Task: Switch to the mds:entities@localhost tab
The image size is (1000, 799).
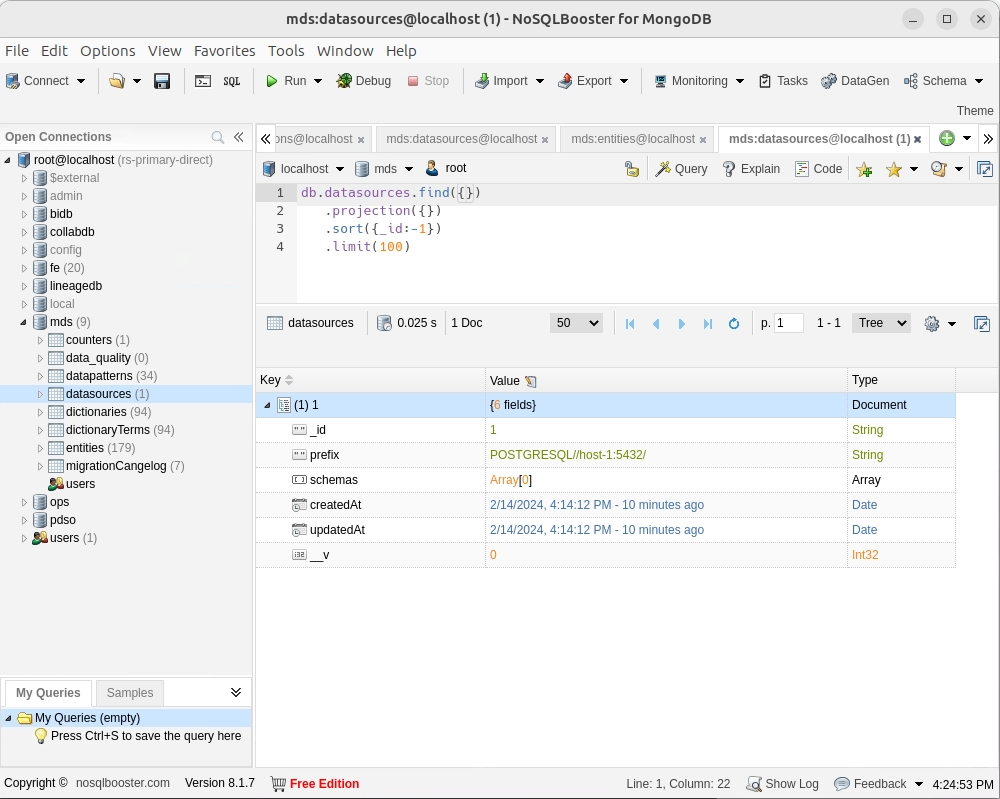Action: tap(632, 139)
